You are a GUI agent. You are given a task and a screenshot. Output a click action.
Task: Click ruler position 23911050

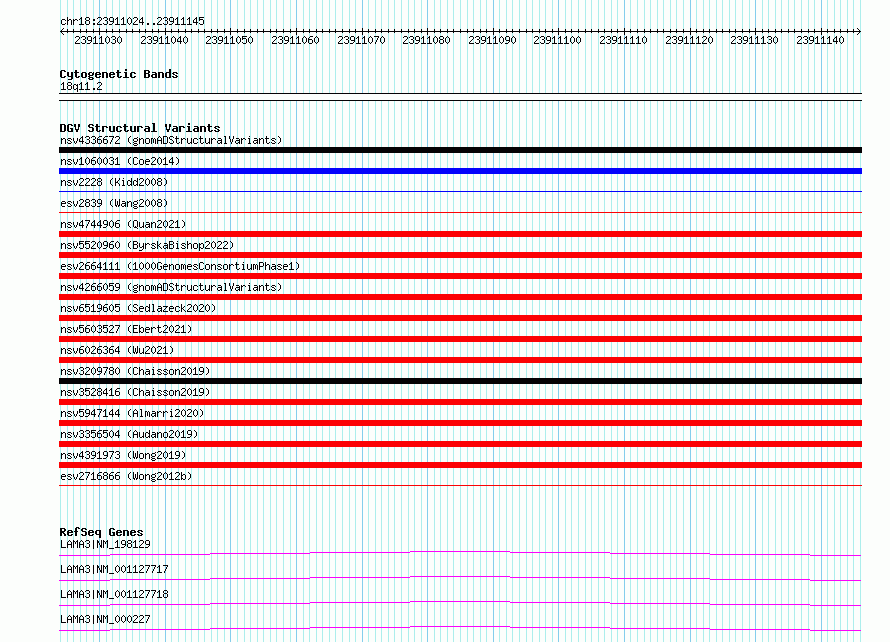coord(229,40)
